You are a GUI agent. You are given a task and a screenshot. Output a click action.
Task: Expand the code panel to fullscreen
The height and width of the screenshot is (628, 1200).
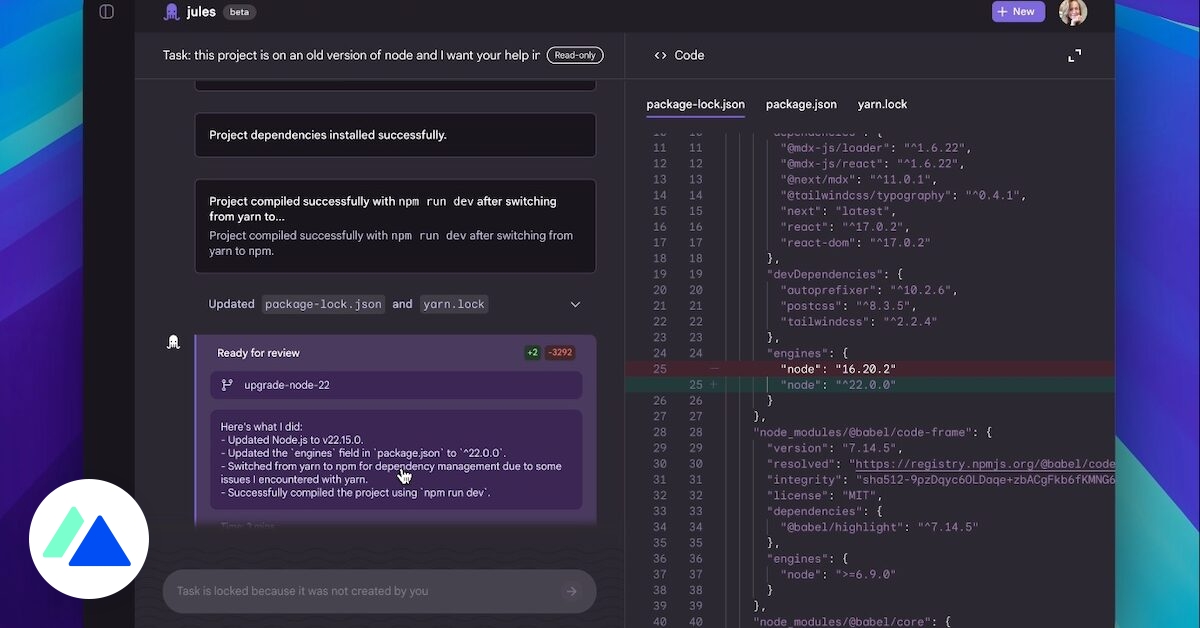point(1075,56)
